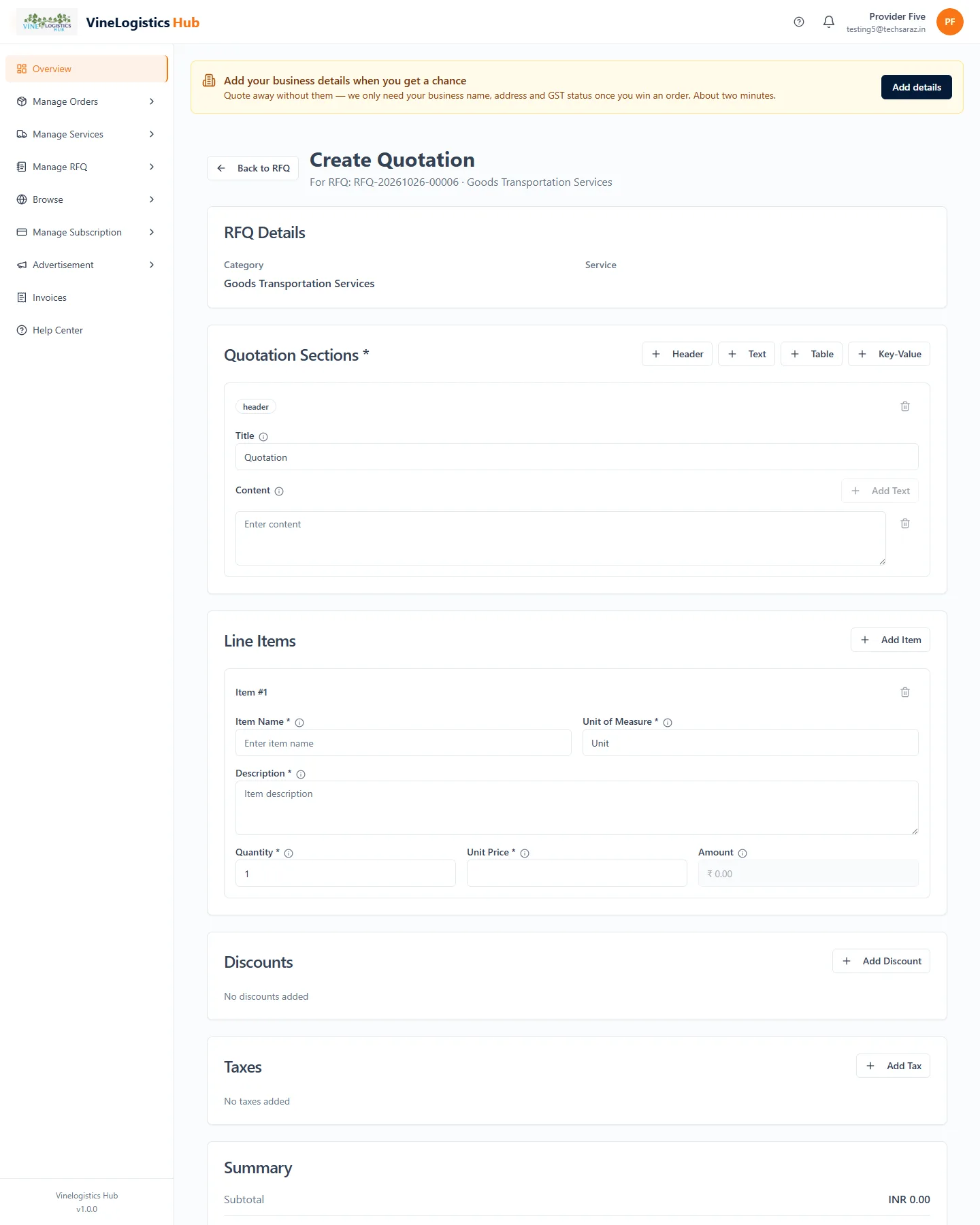The width and height of the screenshot is (980, 1225).
Task: Click the Manage Services truck icon
Action: coord(22,134)
